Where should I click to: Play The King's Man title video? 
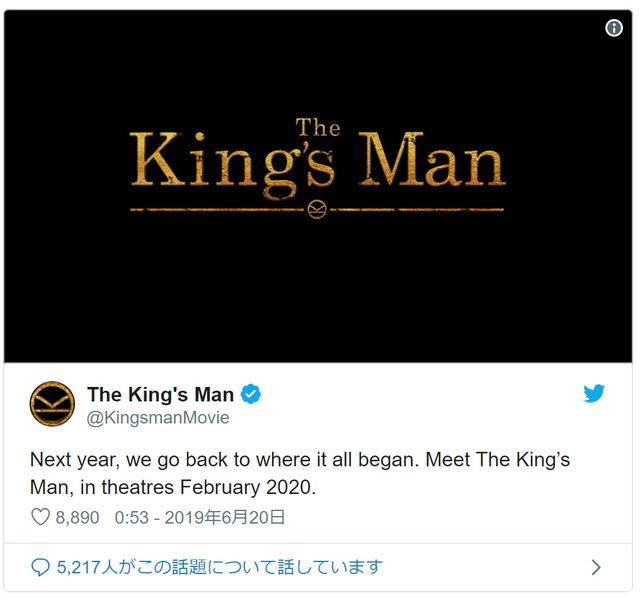(318, 186)
